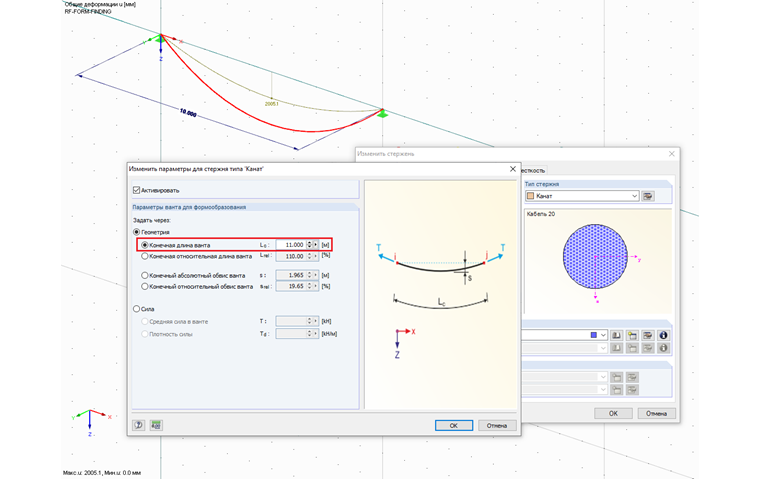Open the units and decimal places icon
760x479 pixels.
point(156,425)
